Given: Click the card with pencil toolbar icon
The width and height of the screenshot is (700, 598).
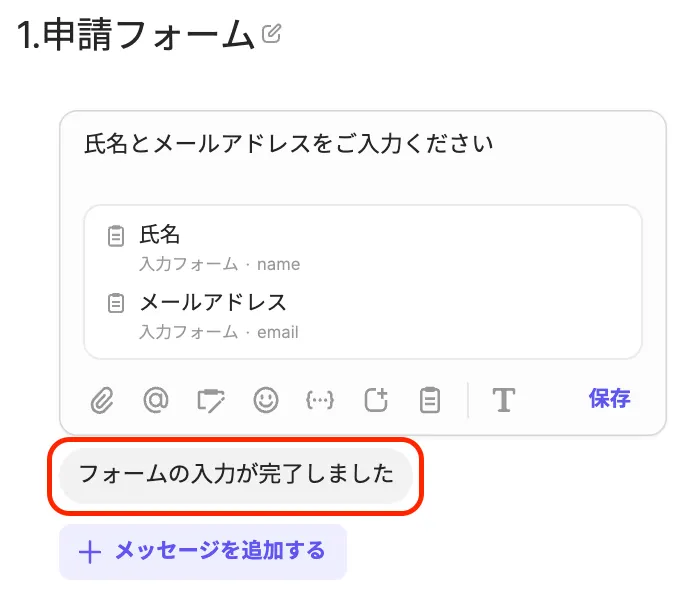Looking at the screenshot, I should click(211, 401).
